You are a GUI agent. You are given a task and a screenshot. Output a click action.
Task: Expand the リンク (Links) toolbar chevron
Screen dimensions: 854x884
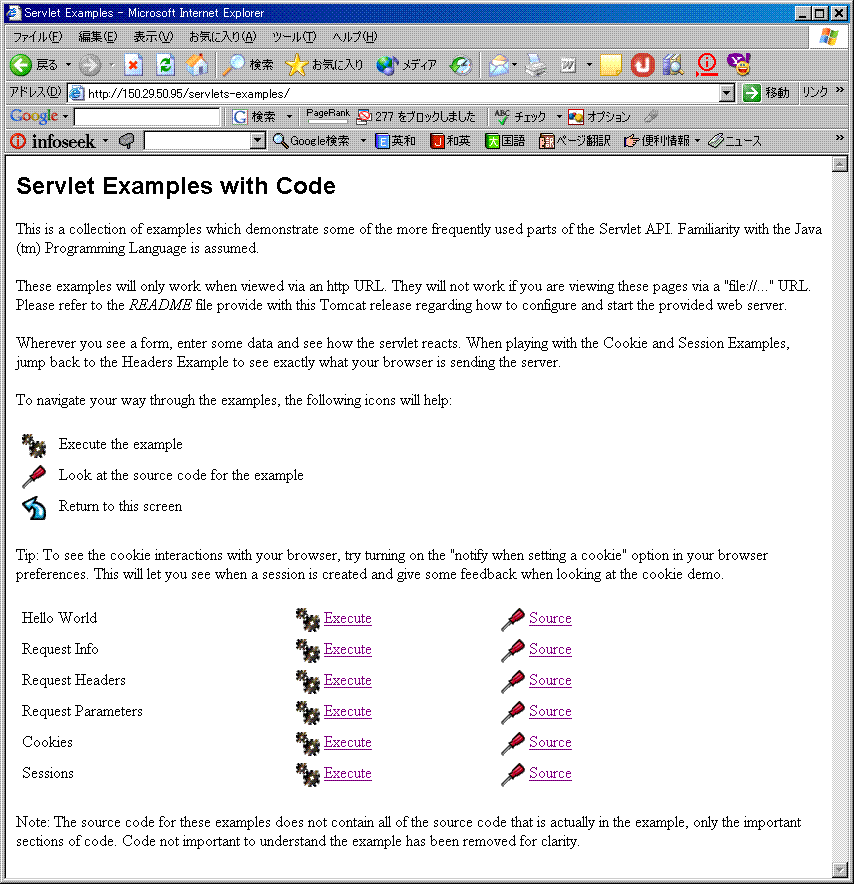840,90
